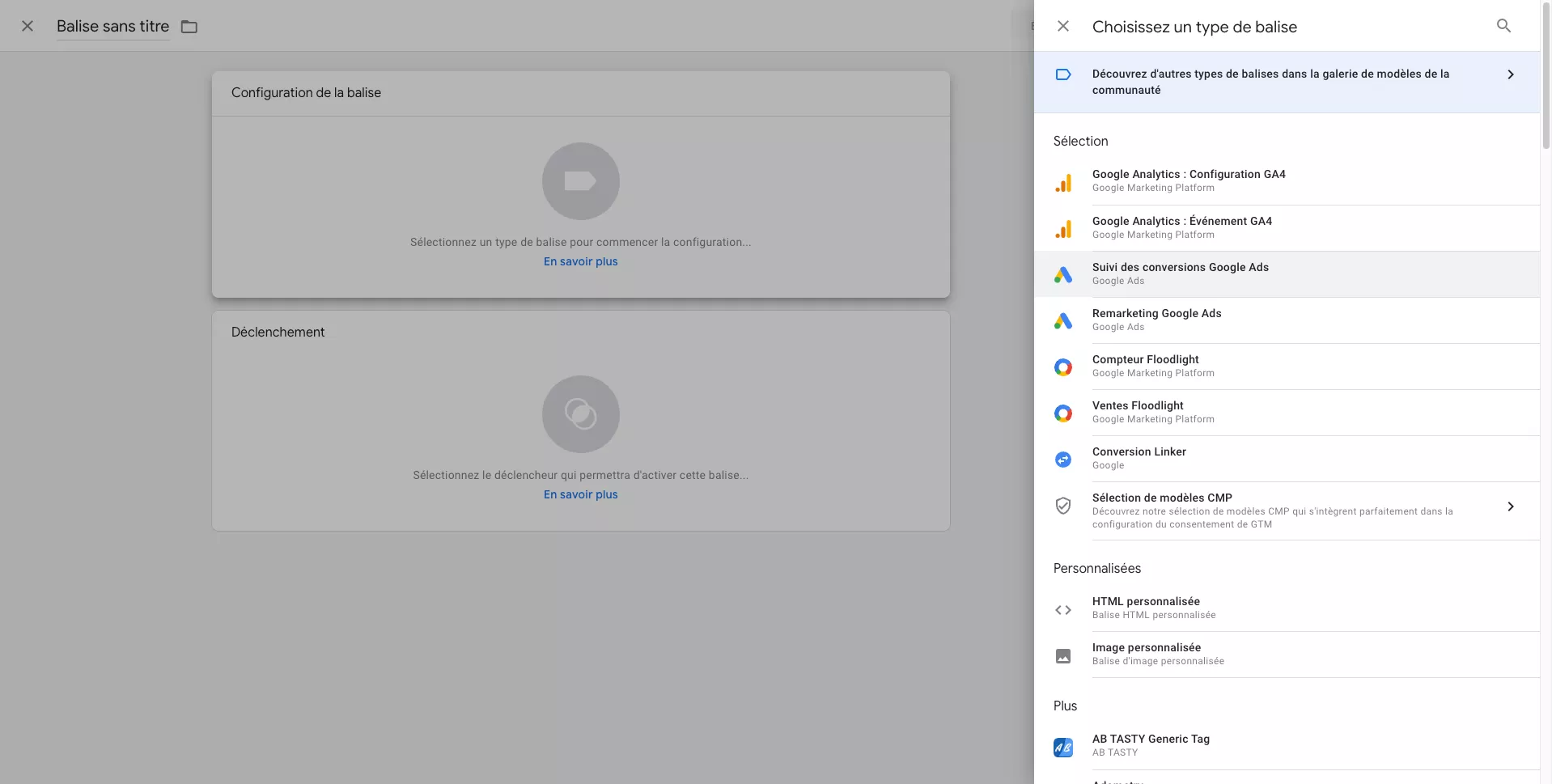Click the Balise sans titre name field

[112, 26]
